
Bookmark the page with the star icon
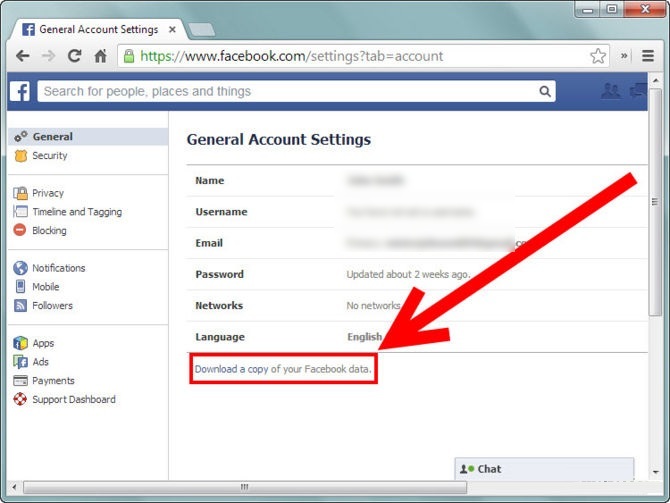coord(598,56)
